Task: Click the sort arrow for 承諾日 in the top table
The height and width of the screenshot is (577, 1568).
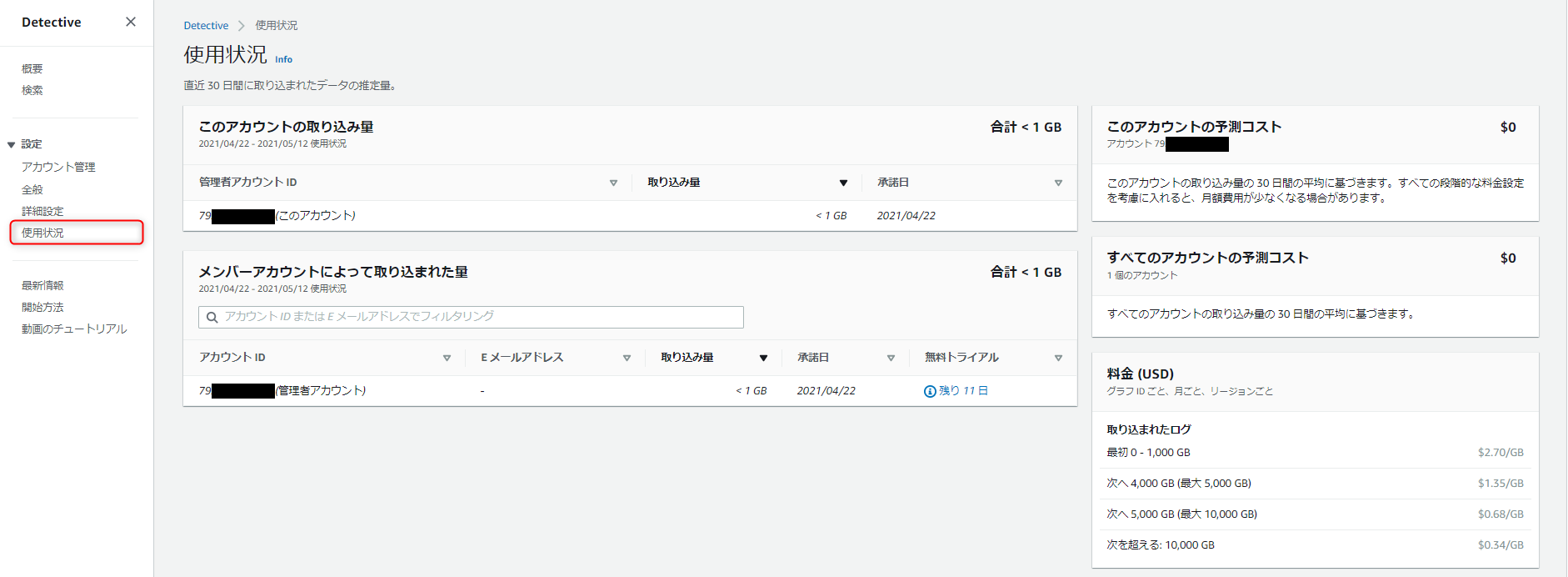Action: (1058, 183)
